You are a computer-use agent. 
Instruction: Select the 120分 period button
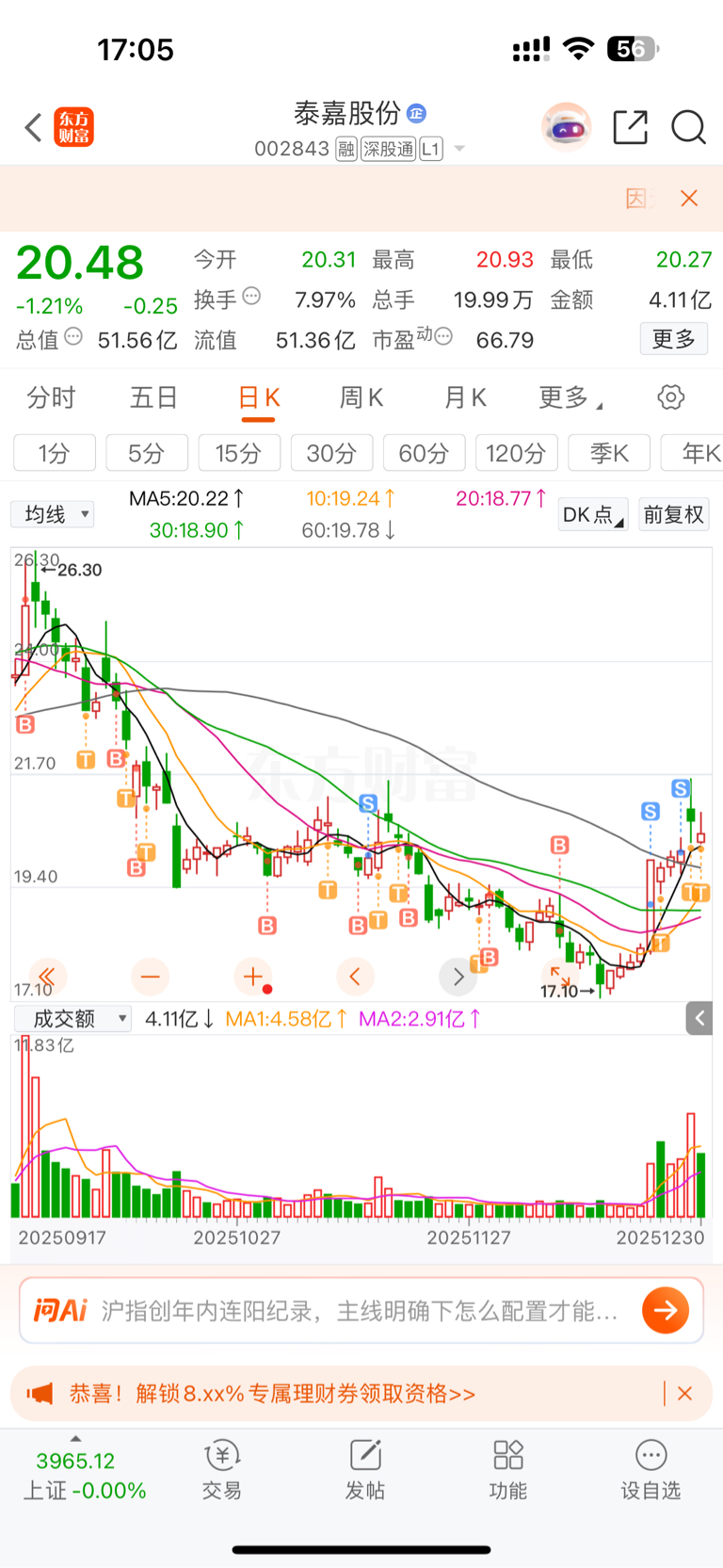pos(516,453)
